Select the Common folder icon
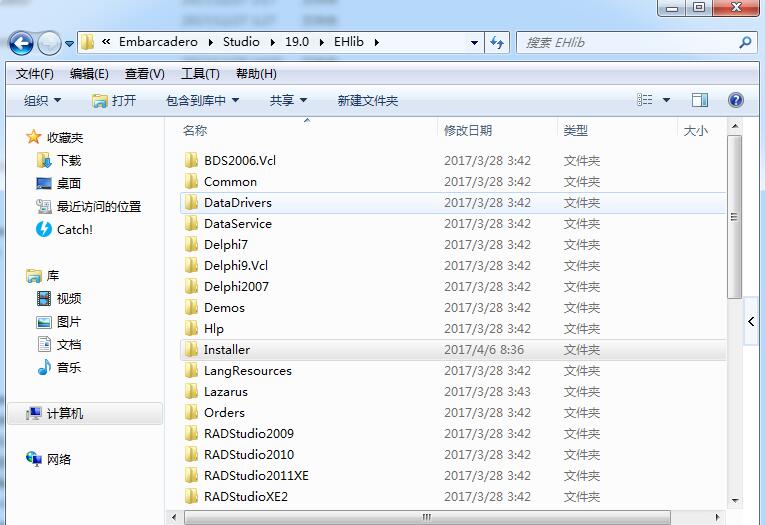This screenshot has width=765, height=525. click(x=191, y=181)
